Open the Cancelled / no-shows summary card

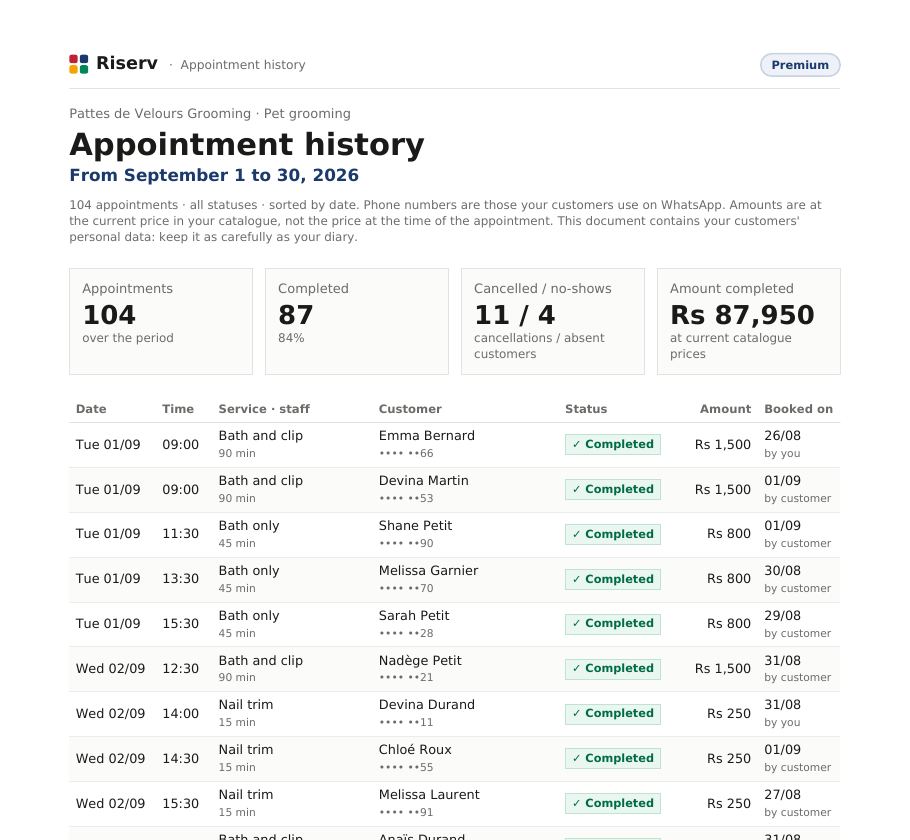(x=552, y=321)
